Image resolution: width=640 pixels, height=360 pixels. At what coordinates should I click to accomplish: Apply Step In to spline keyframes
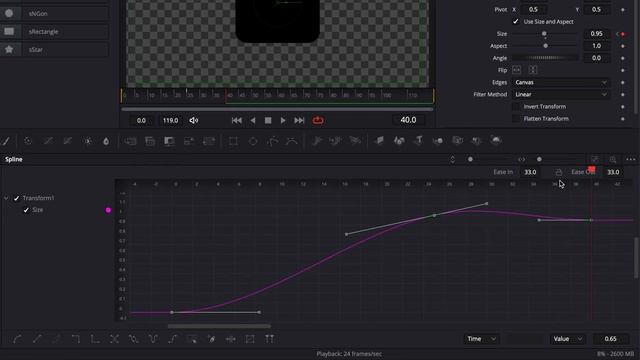[x=76, y=339]
